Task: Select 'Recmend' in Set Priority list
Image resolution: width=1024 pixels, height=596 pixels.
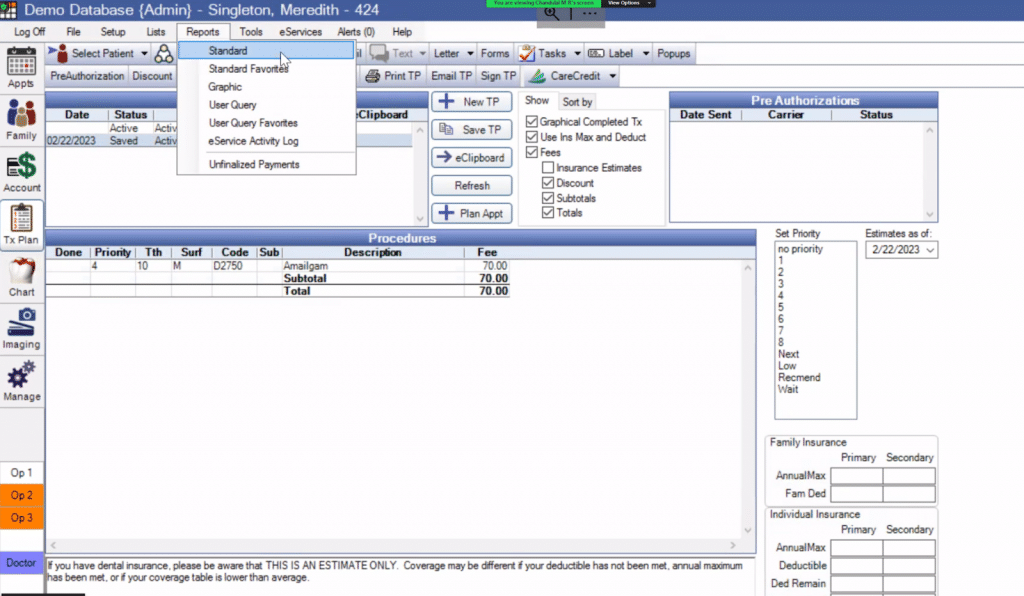Action: click(799, 377)
